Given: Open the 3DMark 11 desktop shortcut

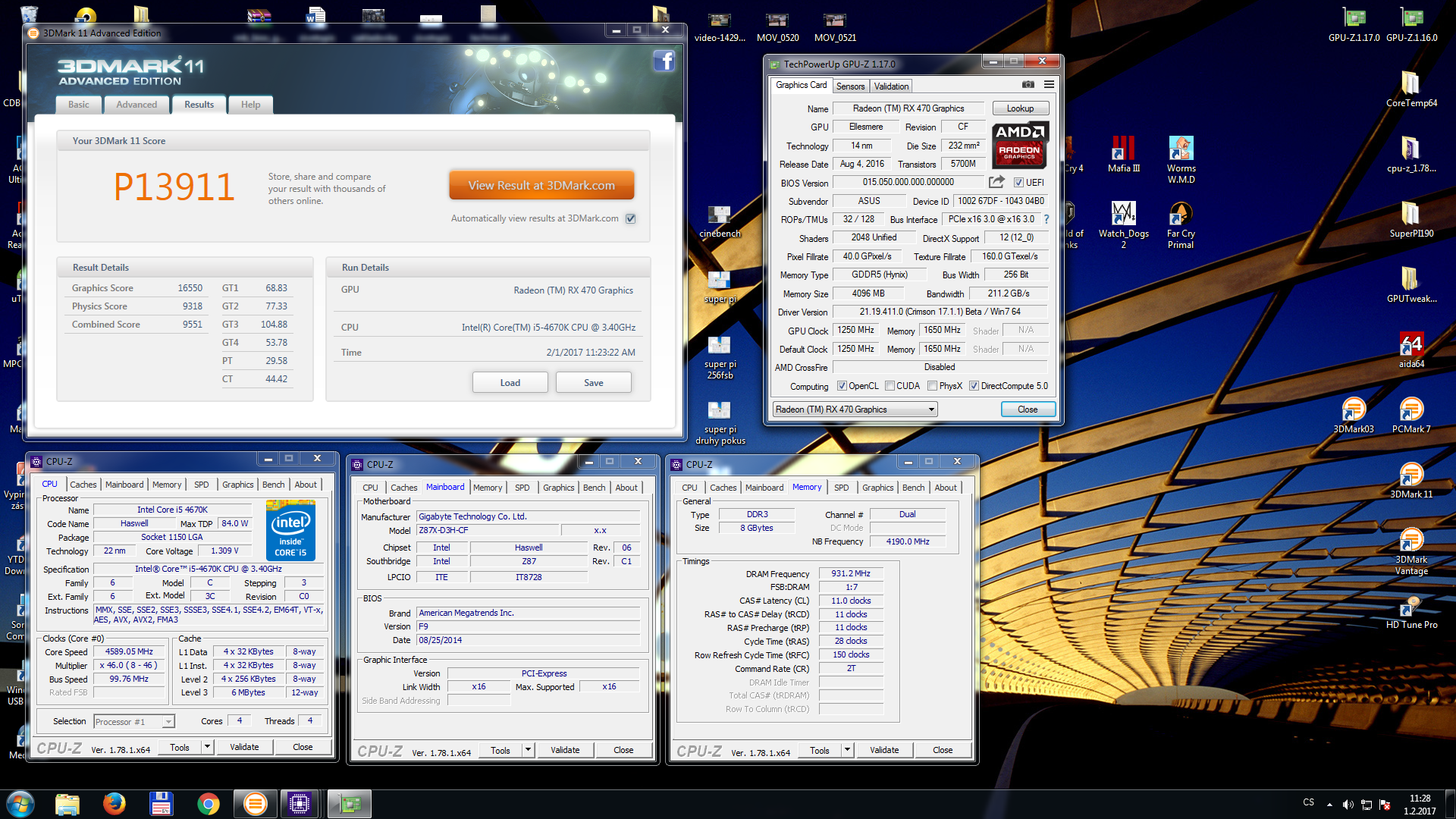Looking at the screenshot, I should [1411, 480].
